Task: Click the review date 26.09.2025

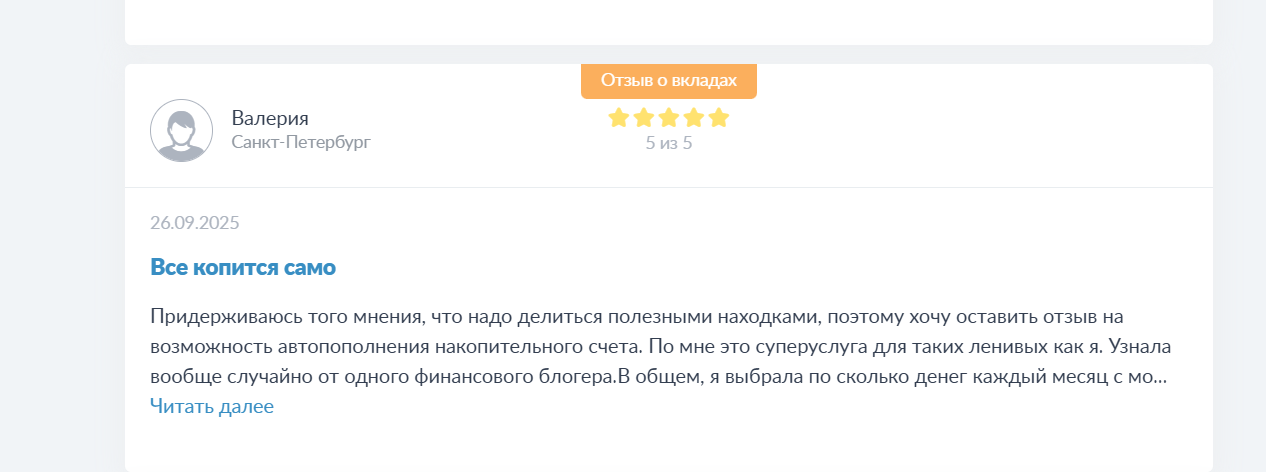Action: point(195,222)
